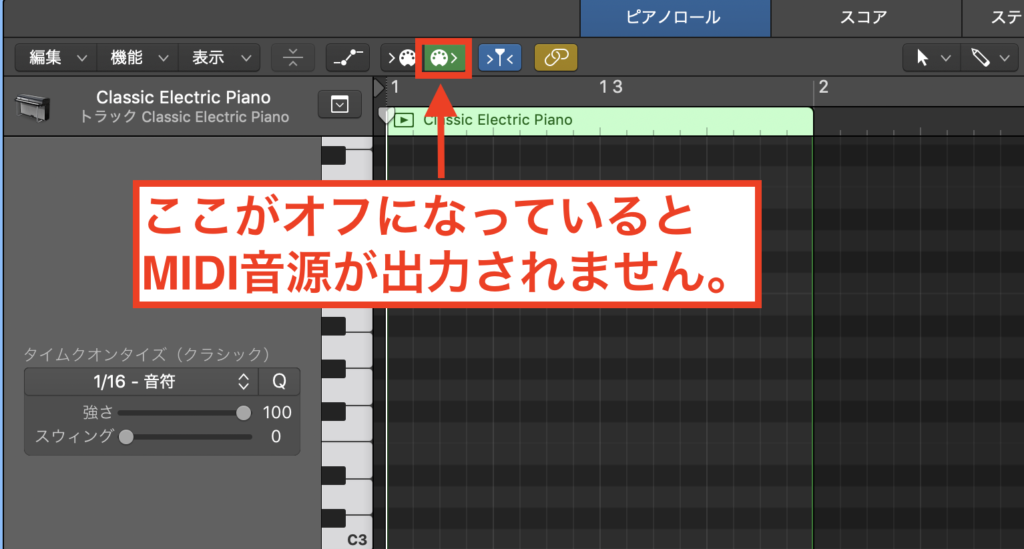Toggle the blue catch playhead button
The height and width of the screenshot is (549, 1024).
(x=500, y=58)
